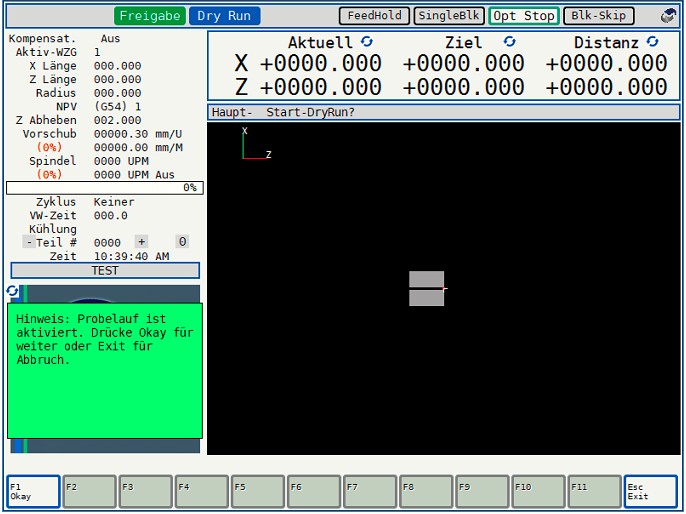This screenshot has width=686, height=514.
Task: Click the Aktuell Z position value
Action: pos(321,87)
